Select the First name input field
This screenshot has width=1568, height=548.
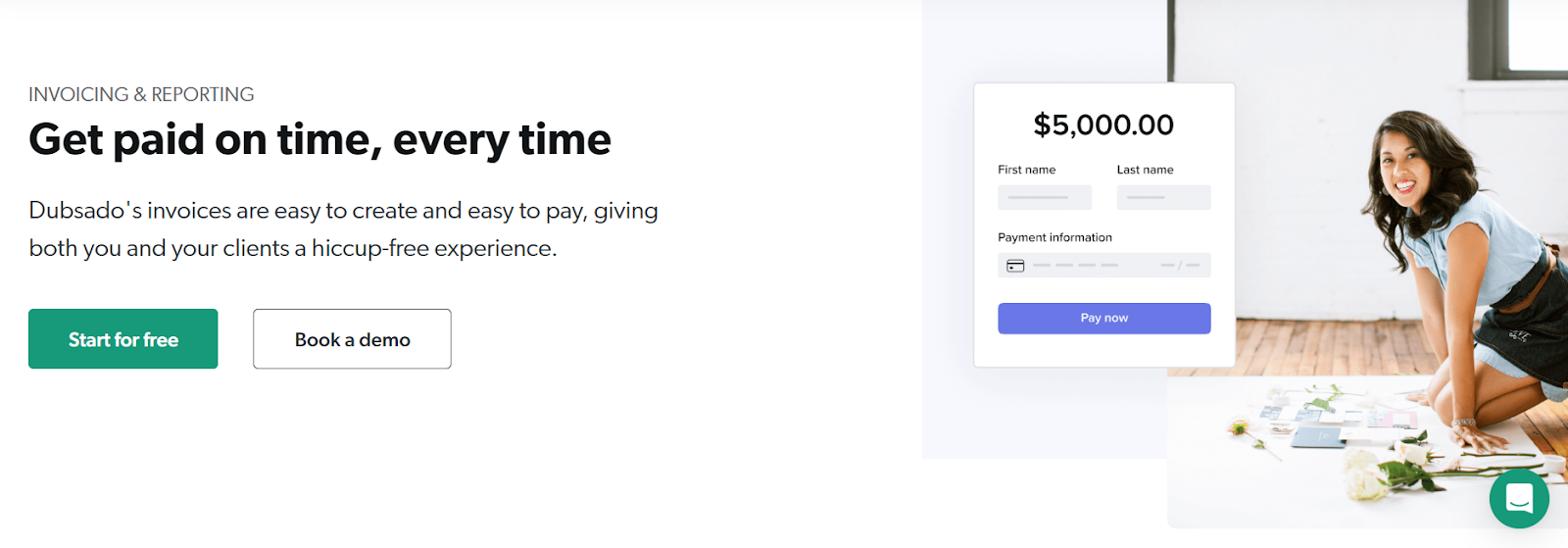(1045, 197)
